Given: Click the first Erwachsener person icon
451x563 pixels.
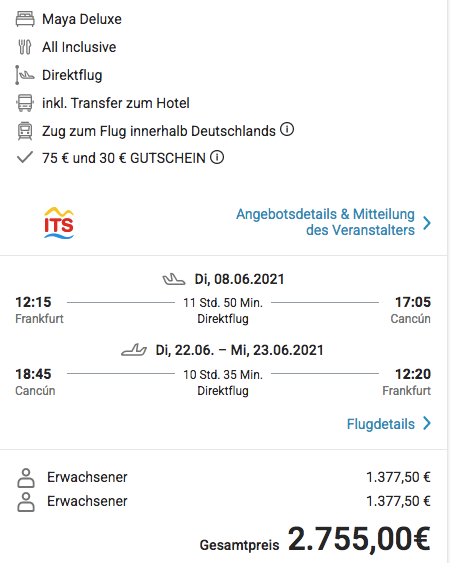Looking at the screenshot, I should 26,478.
